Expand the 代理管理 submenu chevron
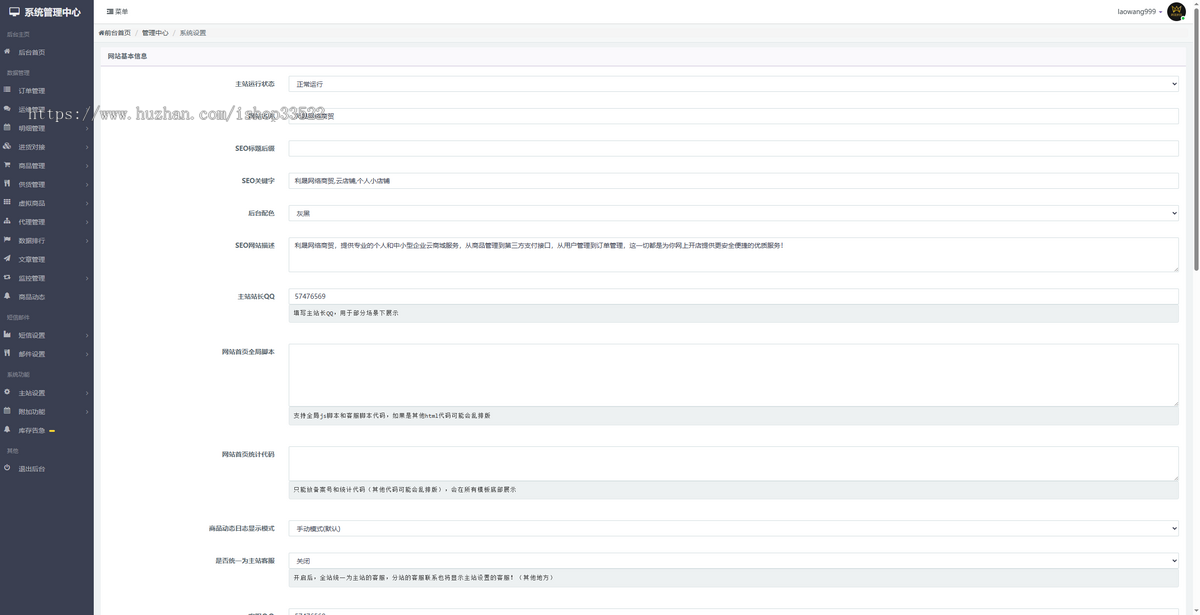1200x615 pixels. click(x=87, y=222)
